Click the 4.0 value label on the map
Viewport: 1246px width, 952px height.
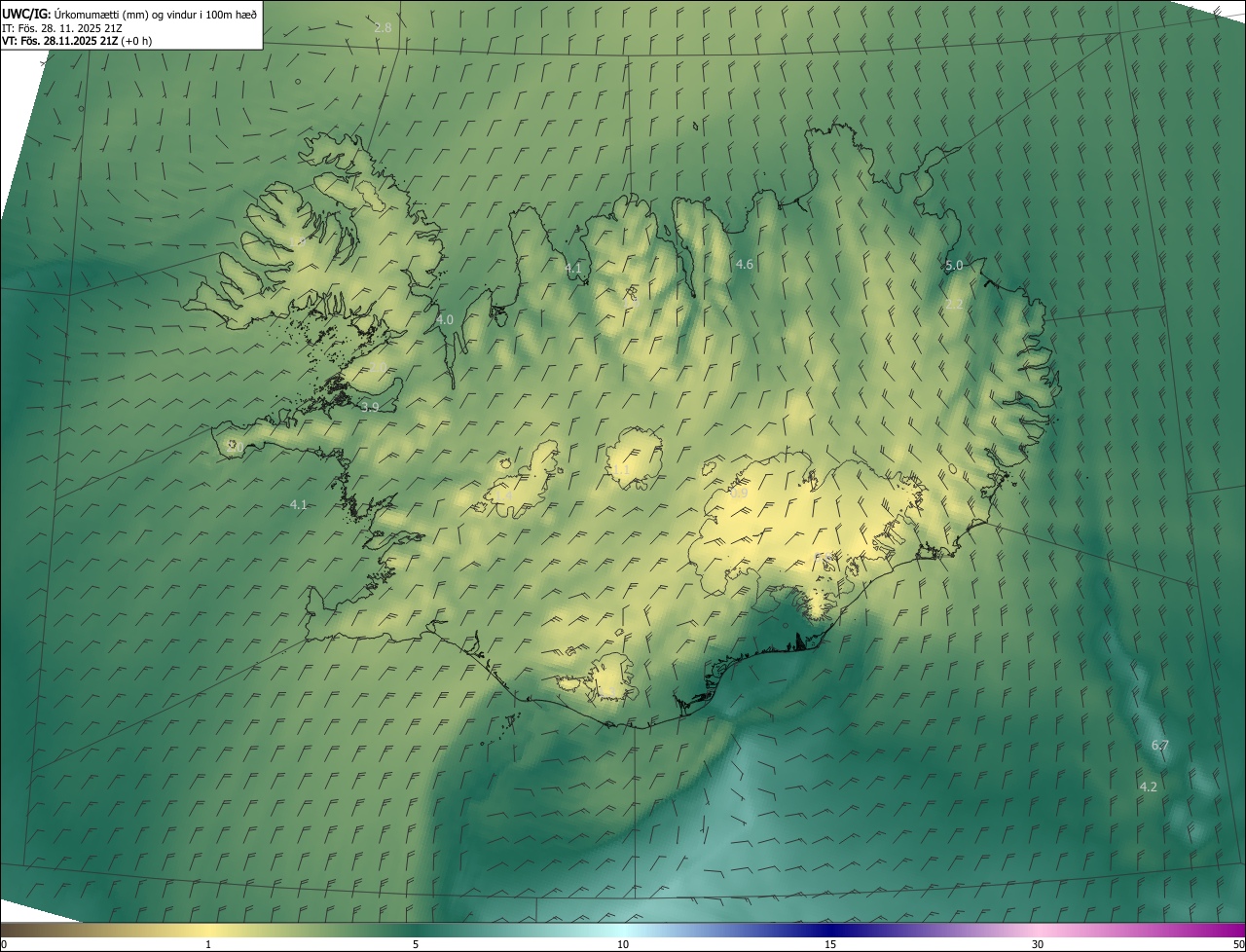445,319
